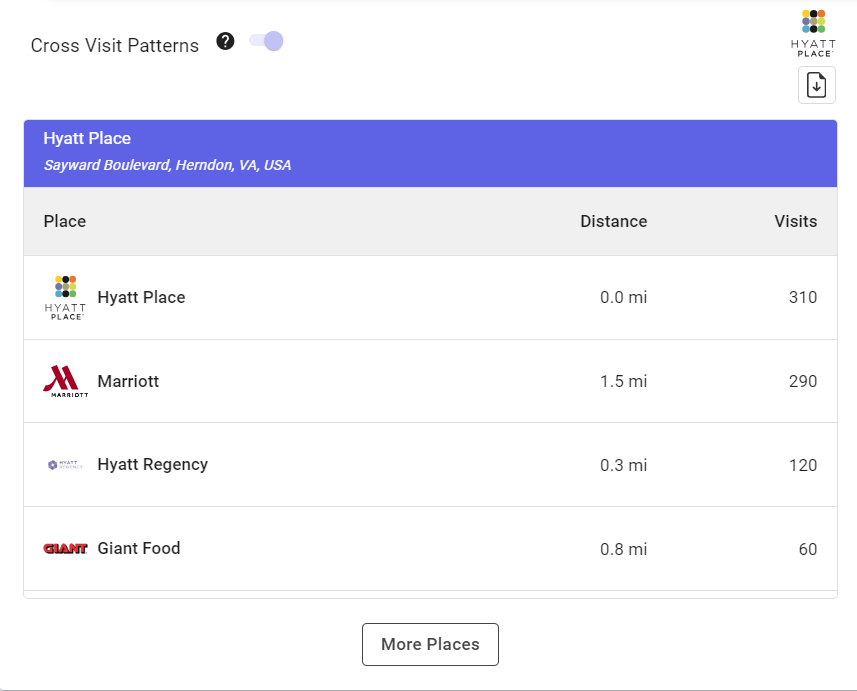The height and width of the screenshot is (691, 857).
Task: Click the Hyatt Place name in first row
Action: (x=141, y=297)
